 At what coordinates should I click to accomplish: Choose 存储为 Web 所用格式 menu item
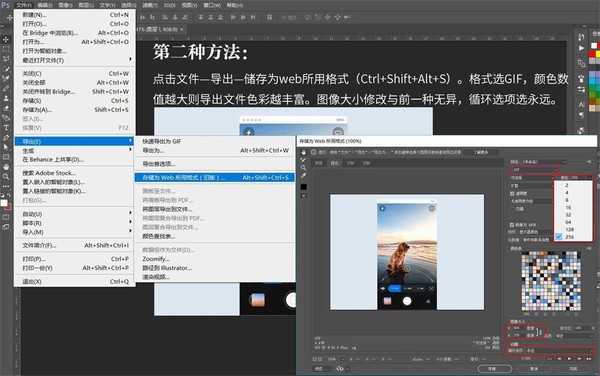[215, 177]
